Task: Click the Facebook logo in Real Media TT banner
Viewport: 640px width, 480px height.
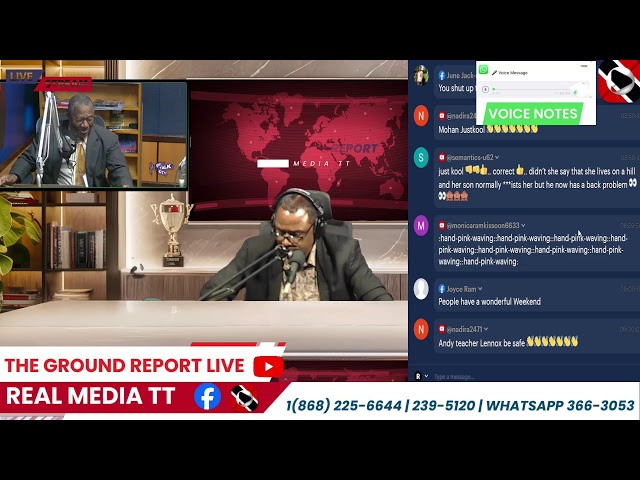Action: pos(207,396)
